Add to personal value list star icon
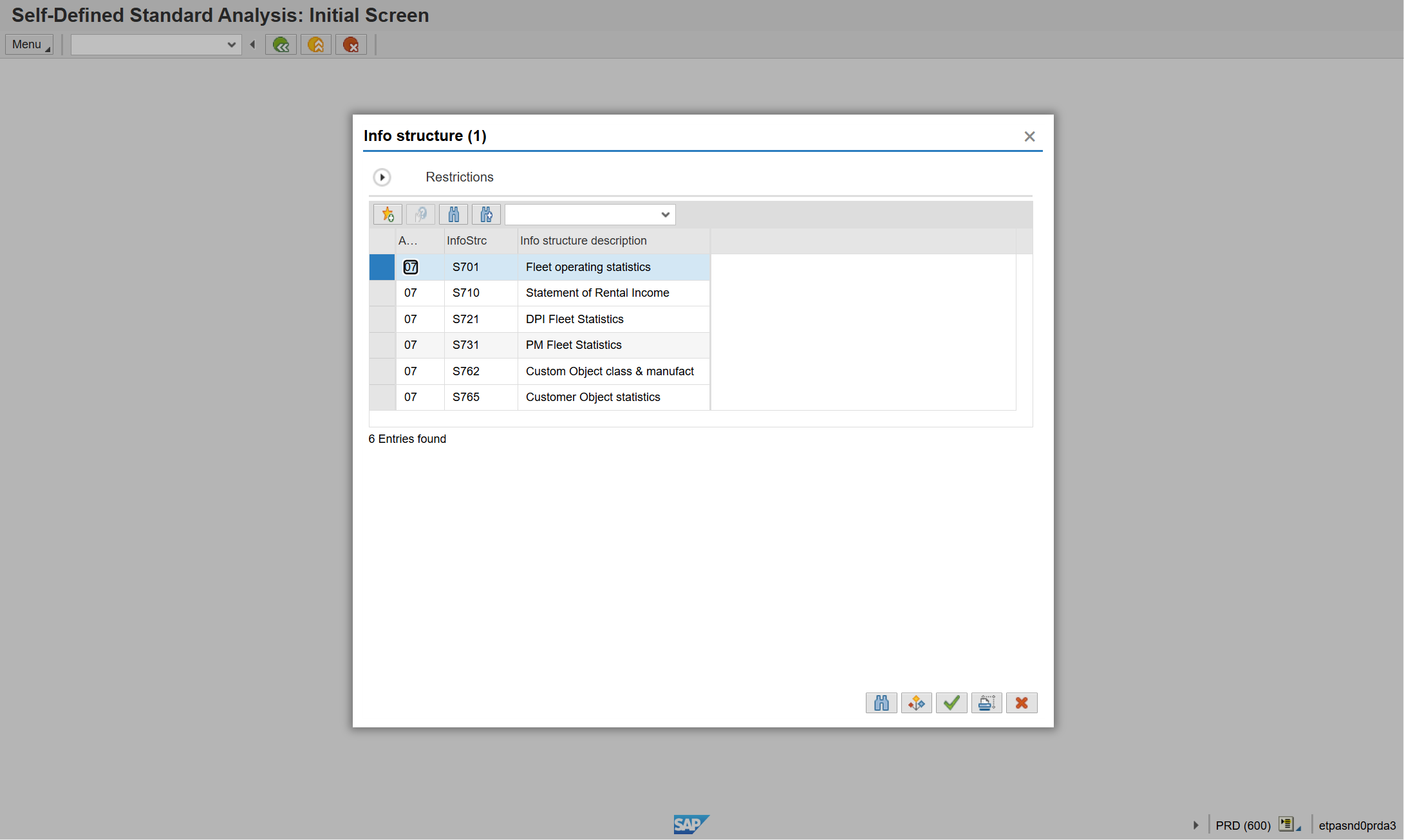This screenshot has width=1404, height=840. [388, 214]
